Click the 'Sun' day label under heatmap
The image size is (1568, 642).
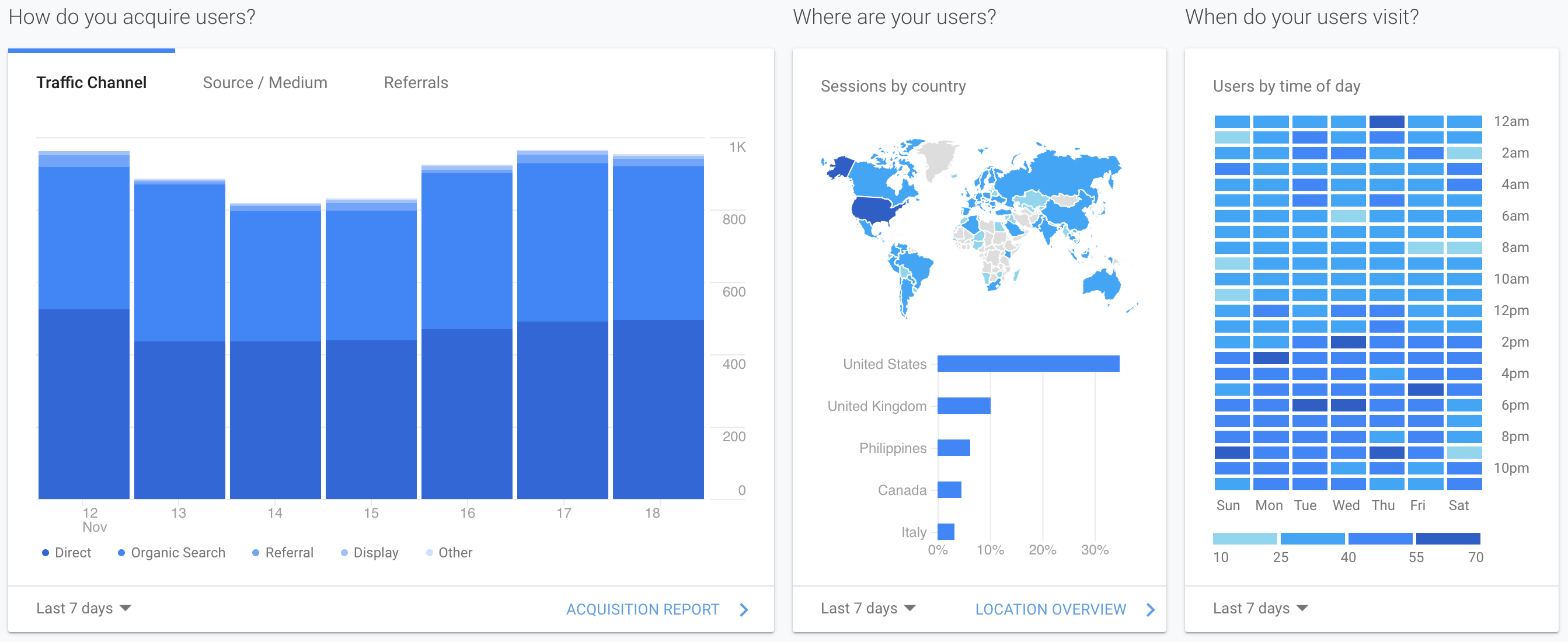click(1228, 505)
